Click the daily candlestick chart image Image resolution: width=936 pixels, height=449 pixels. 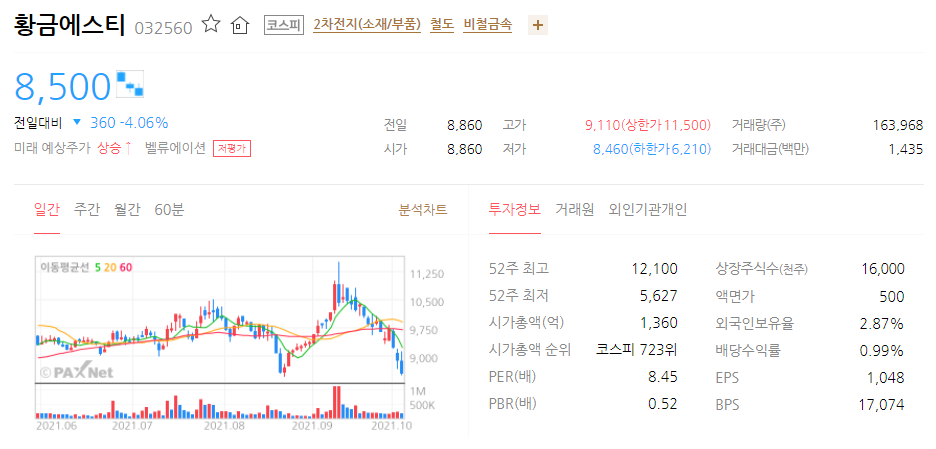tap(220, 319)
